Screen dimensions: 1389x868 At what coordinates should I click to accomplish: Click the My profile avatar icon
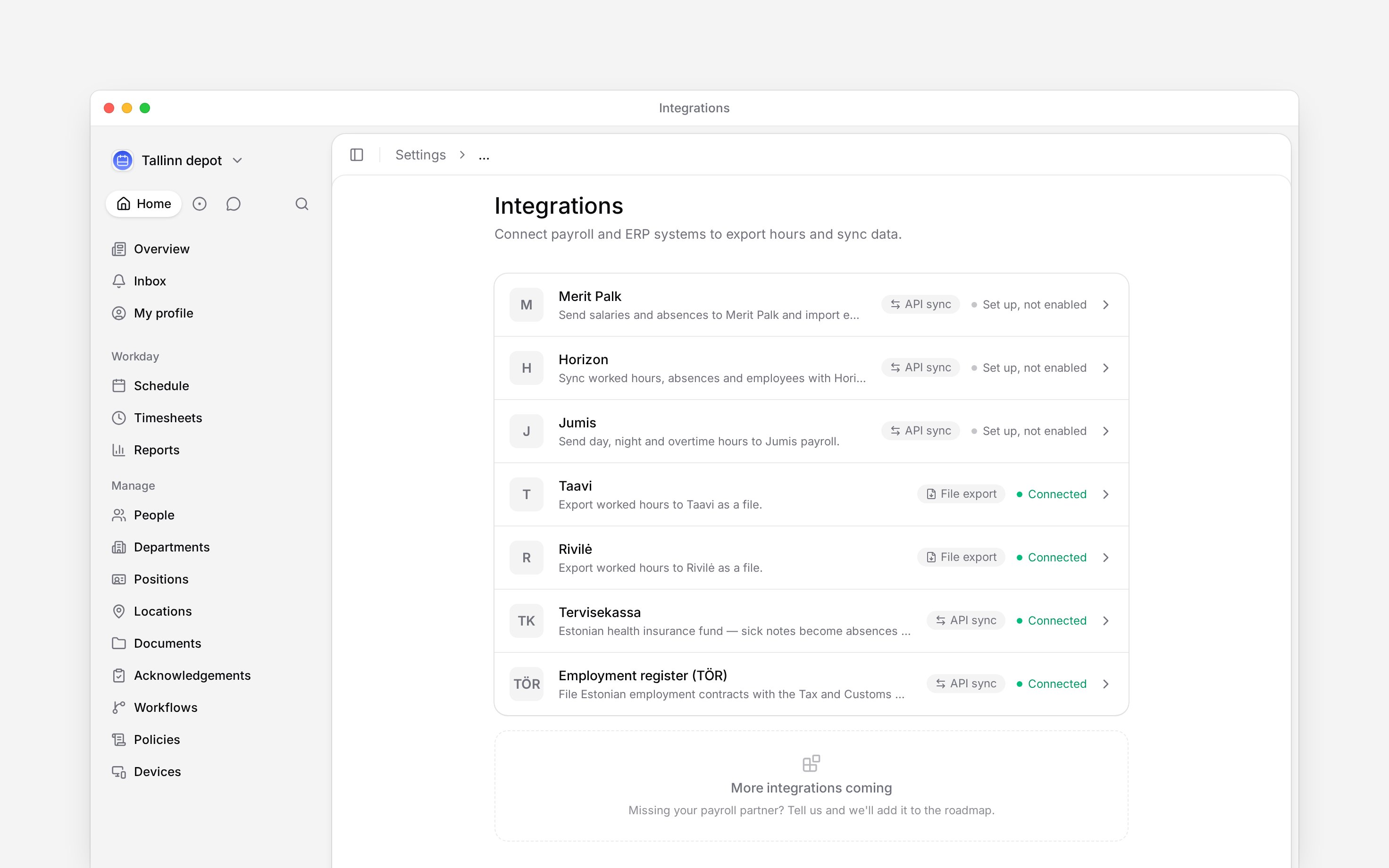click(x=119, y=313)
